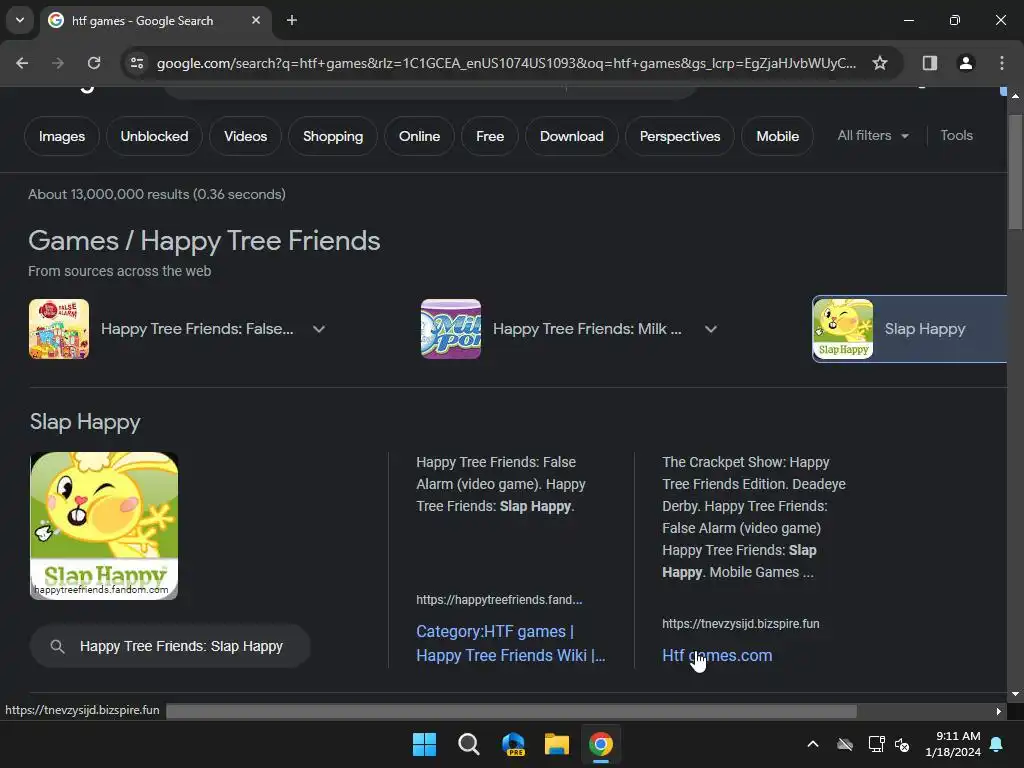The image size is (1024, 768).
Task: Search Happy Tree Friends: Slap Happy chip
Action: pyautogui.click(x=170, y=646)
